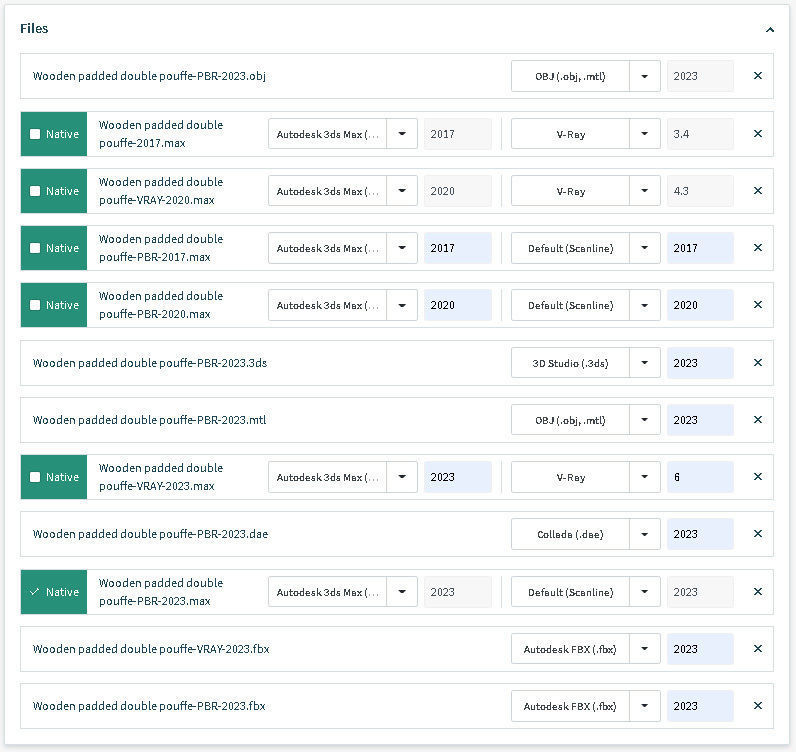The image size is (796, 752).
Task: Delete the VRAY-2023.fbx file entry
Action: click(x=757, y=649)
